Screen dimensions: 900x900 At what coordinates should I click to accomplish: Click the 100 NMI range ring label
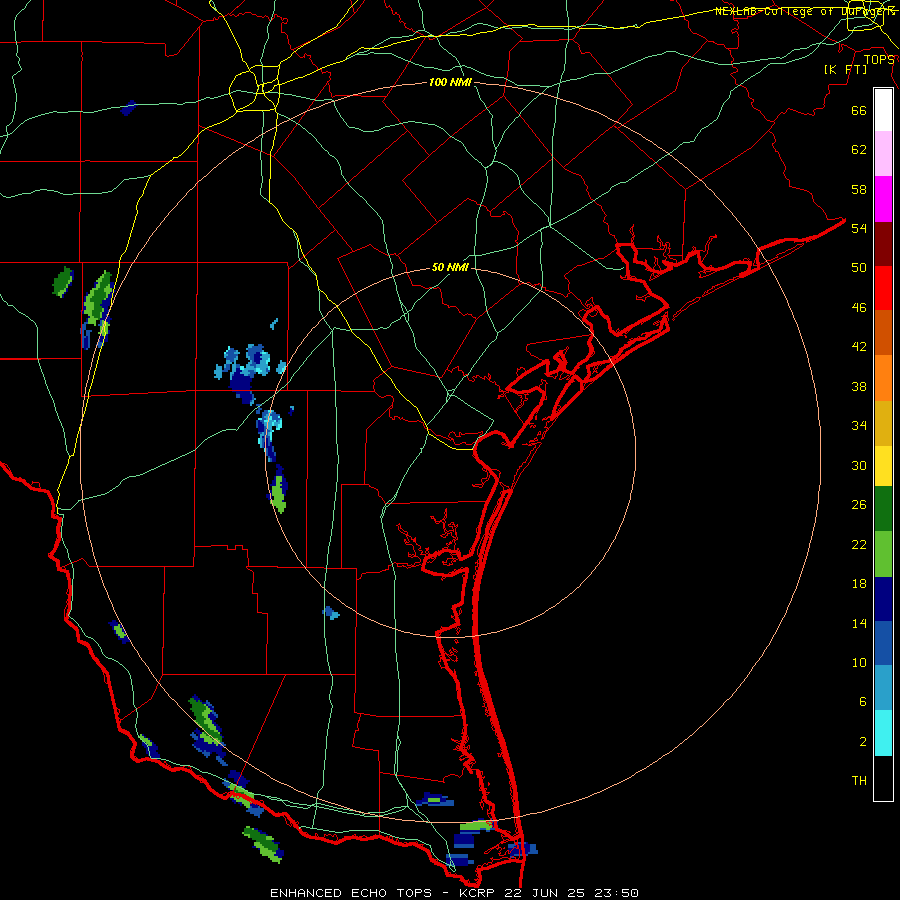[x=450, y=82]
